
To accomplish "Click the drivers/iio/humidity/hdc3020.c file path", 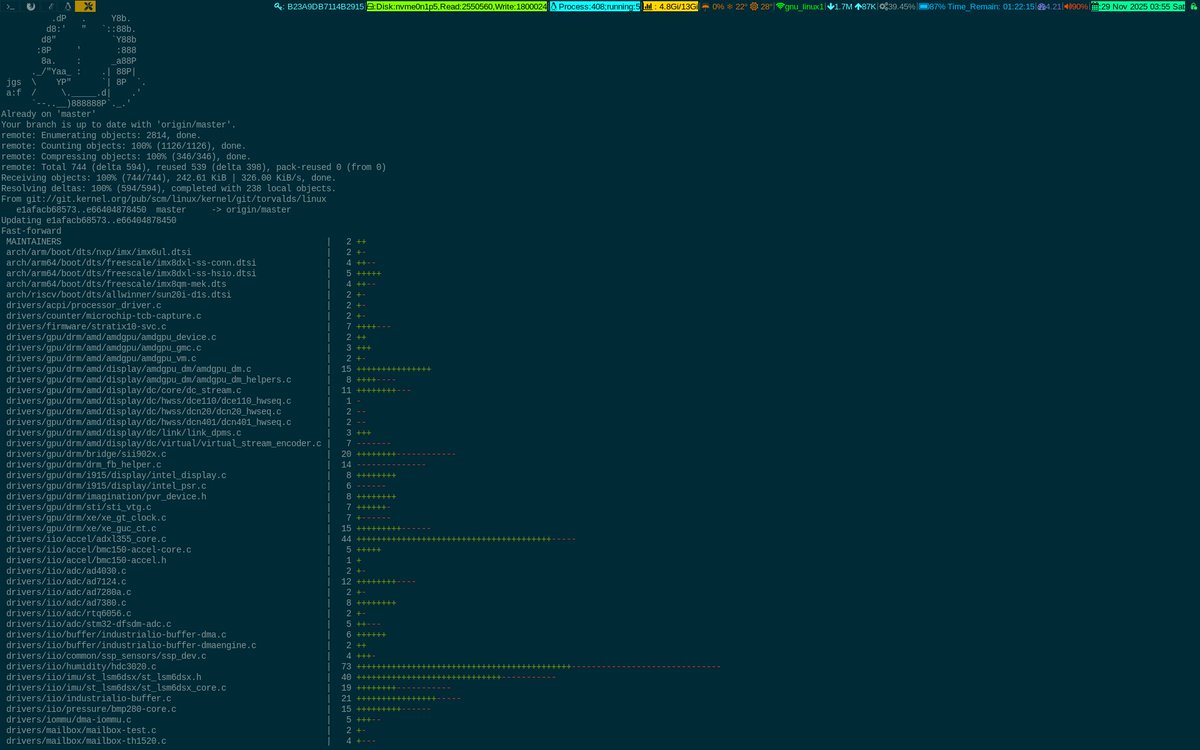I will click(79, 665).
